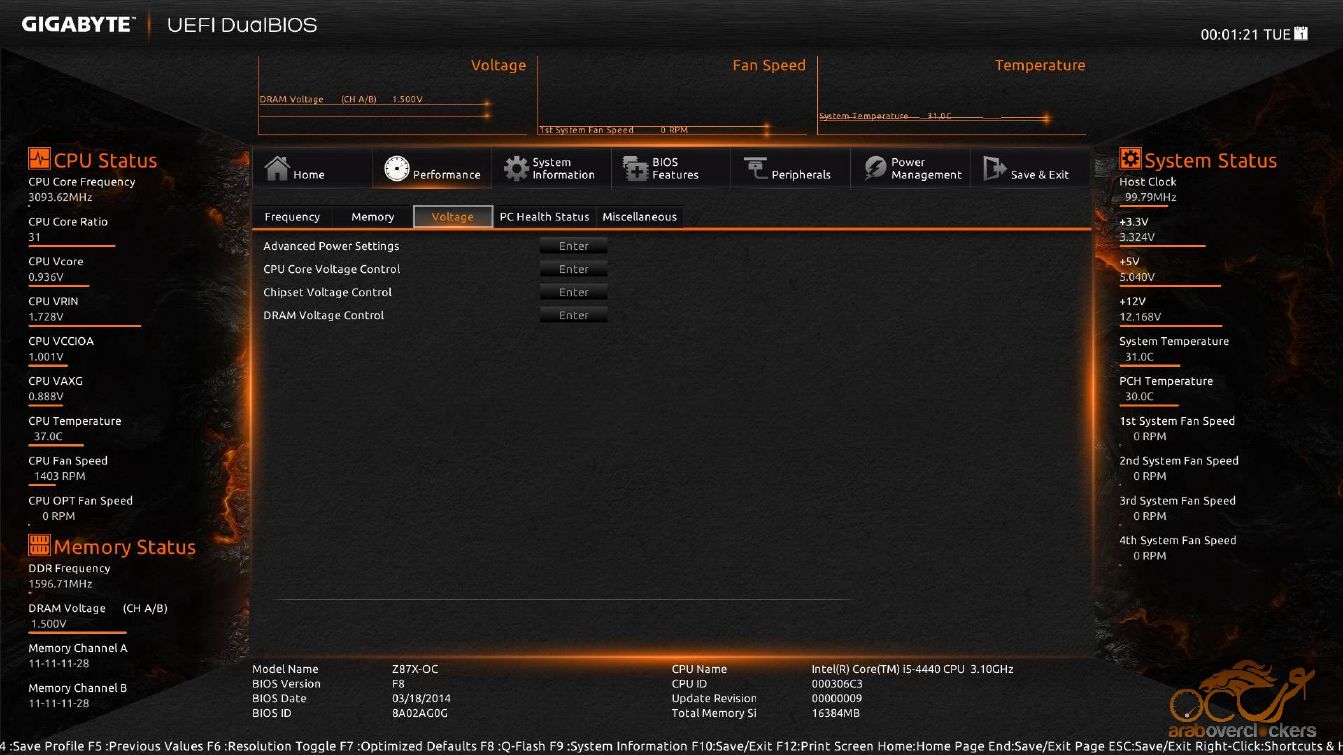Open DRAM Voltage Control settings

[x=573, y=315]
